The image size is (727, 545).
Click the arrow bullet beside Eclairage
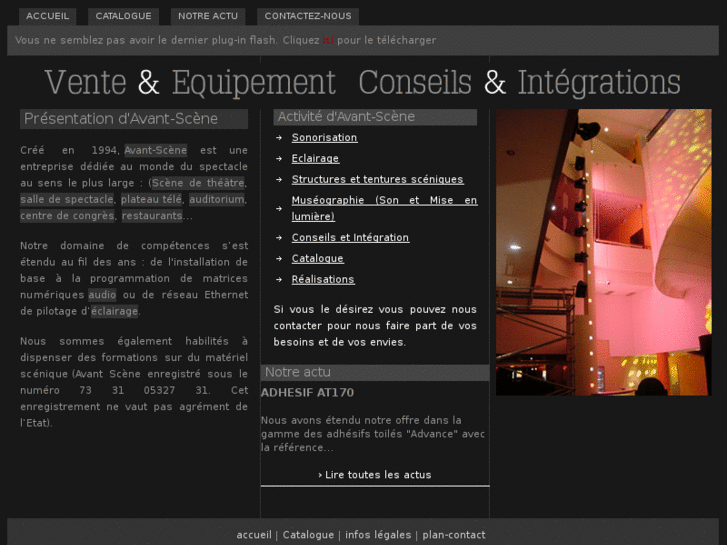pos(279,159)
